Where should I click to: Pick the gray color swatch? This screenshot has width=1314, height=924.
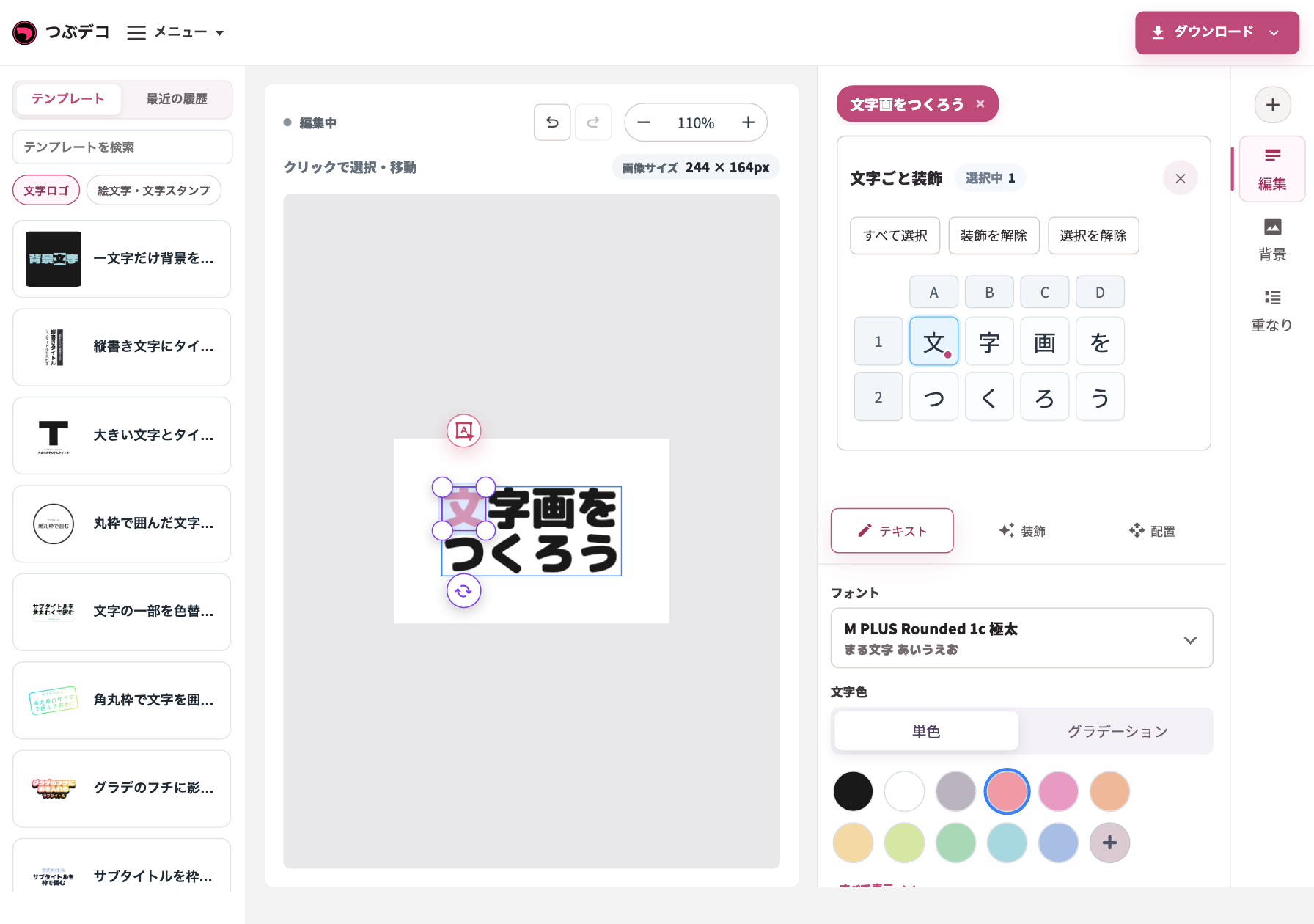click(x=955, y=791)
